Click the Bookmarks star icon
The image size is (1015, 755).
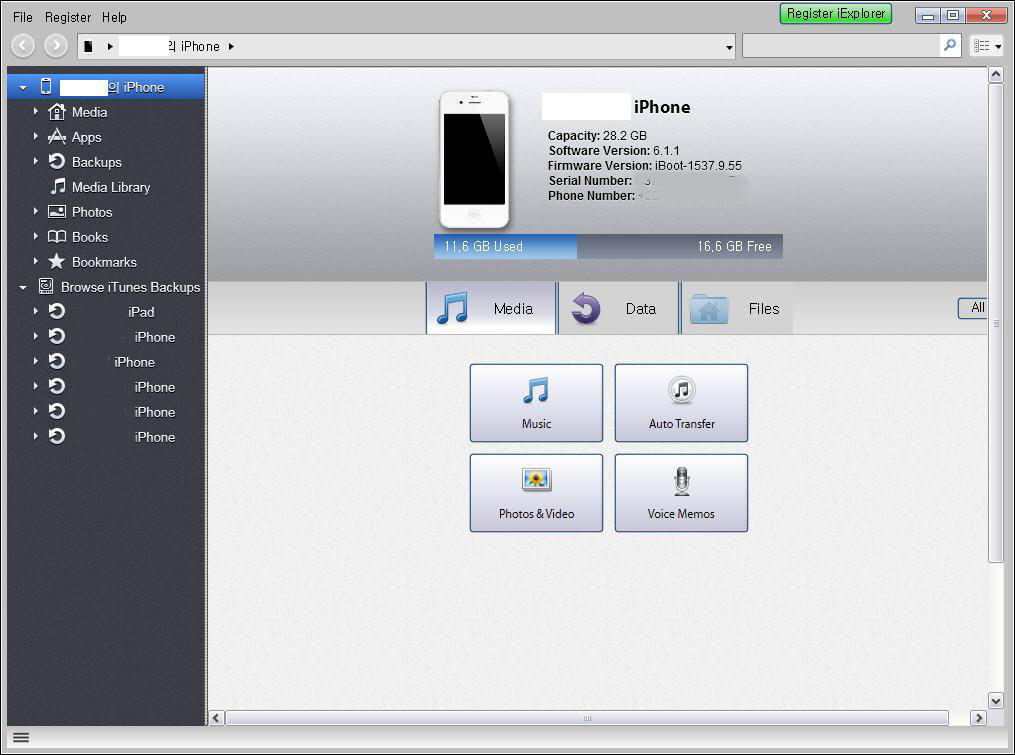(x=57, y=262)
